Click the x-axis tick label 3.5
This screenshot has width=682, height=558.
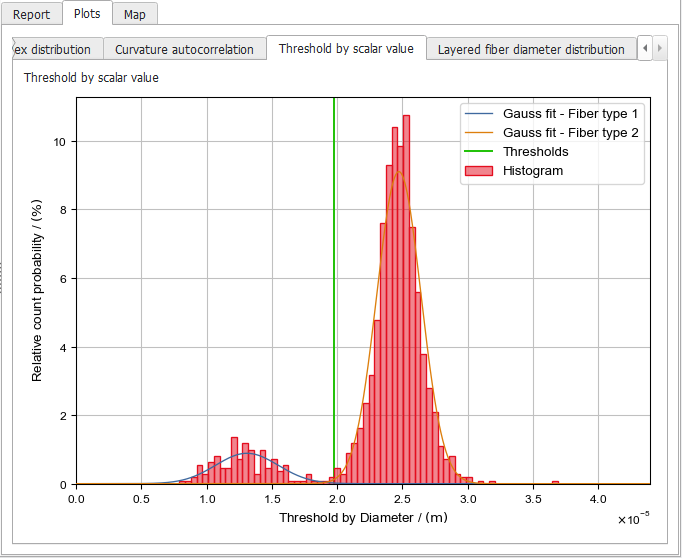pyautogui.click(x=533, y=499)
